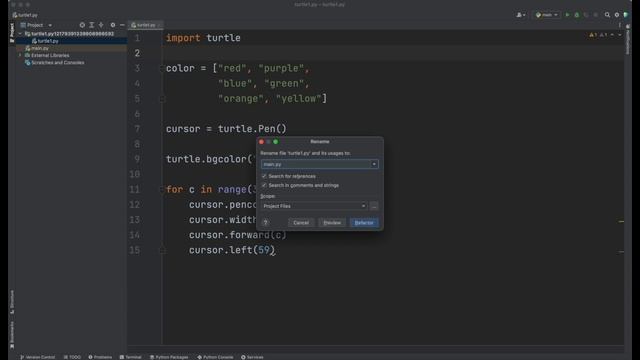Image resolution: width=640 pixels, height=360 pixels.
Task: Close the Rename dialog with red button
Action: click(x=262, y=142)
